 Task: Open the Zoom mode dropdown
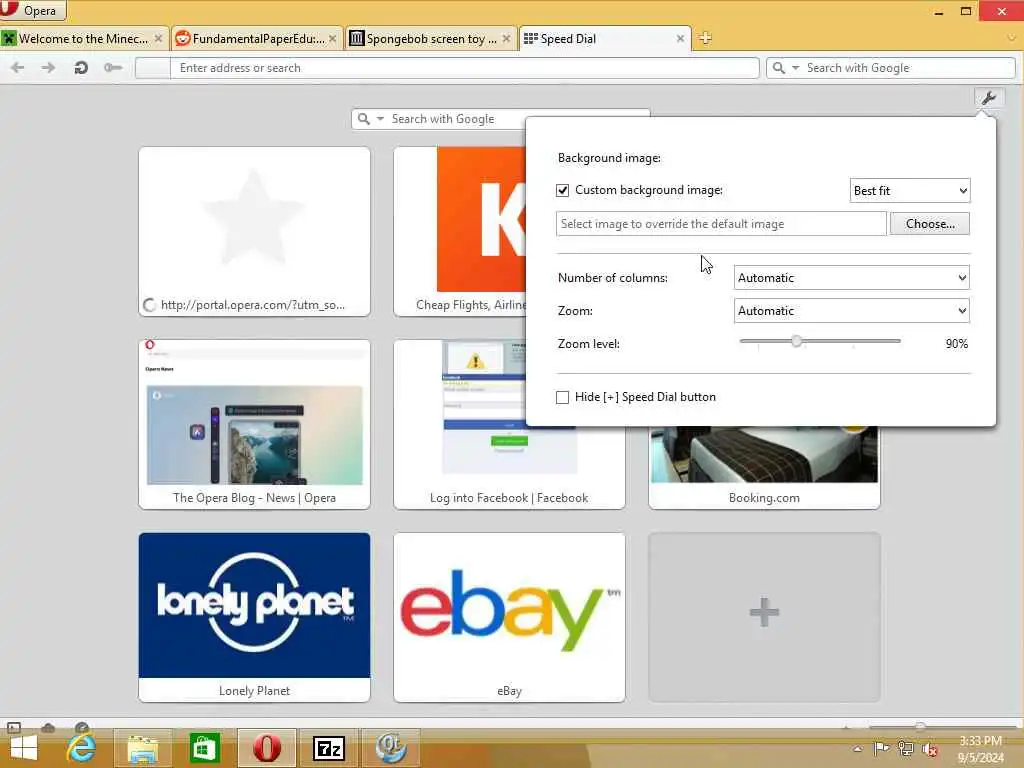(x=852, y=311)
